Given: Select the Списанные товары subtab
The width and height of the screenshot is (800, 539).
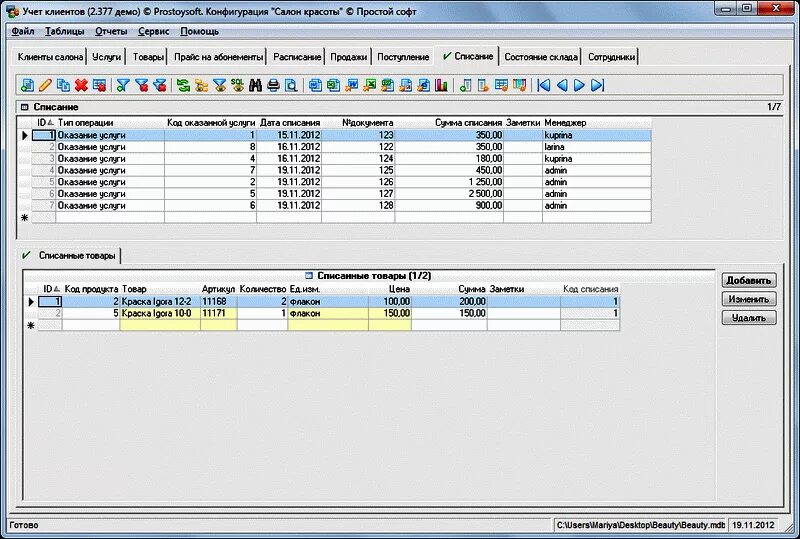Looking at the screenshot, I should click(69, 255).
